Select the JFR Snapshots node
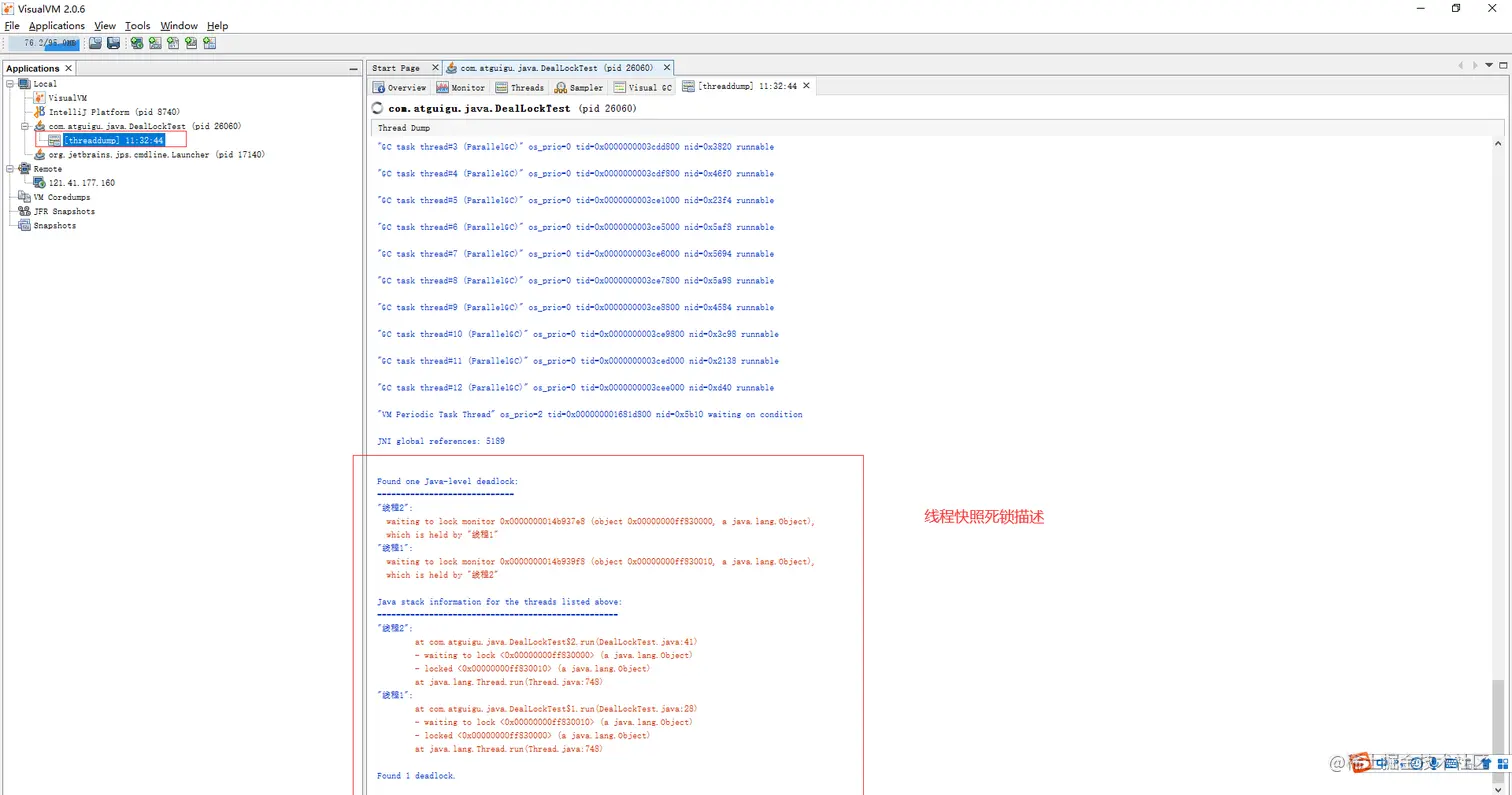1512x795 pixels. tap(64, 211)
